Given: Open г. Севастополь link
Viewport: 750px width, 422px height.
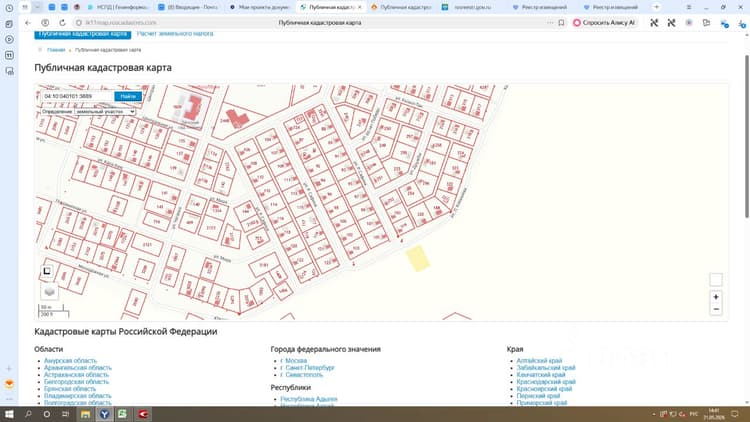Looking at the screenshot, I should tap(301, 375).
